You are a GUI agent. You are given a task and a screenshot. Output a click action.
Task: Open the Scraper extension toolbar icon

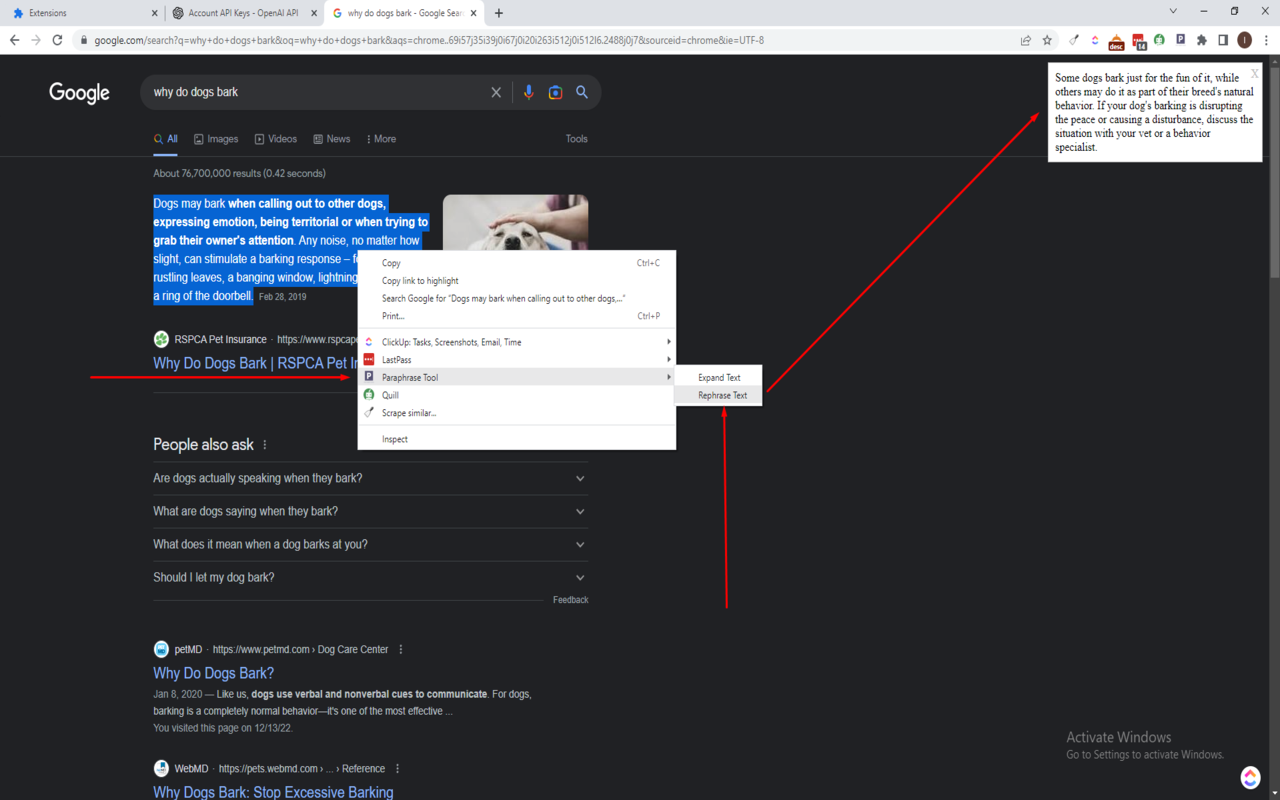(x=1074, y=40)
